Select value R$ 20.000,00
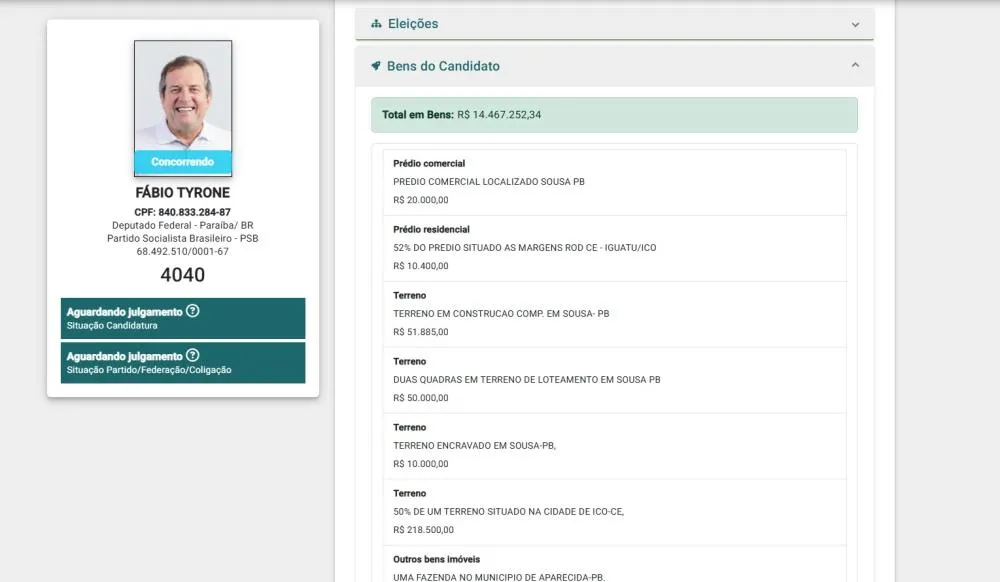 pos(421,200)
